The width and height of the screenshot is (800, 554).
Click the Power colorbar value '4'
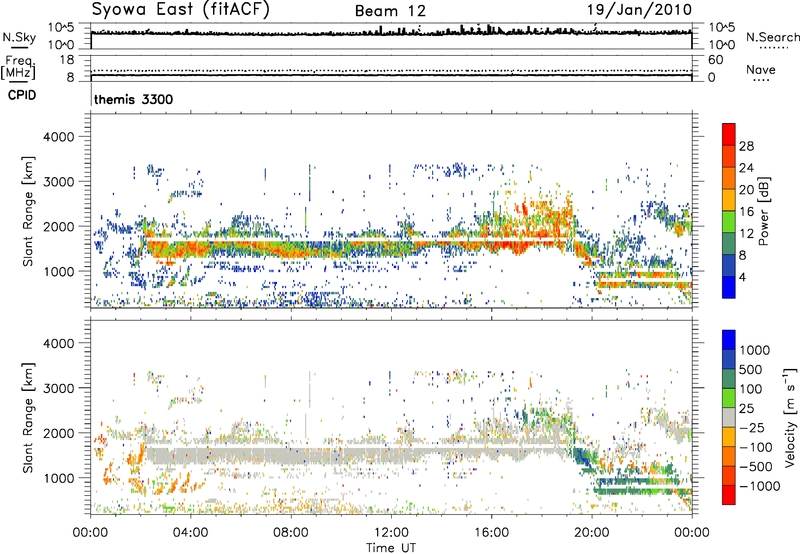pos(742,277)
